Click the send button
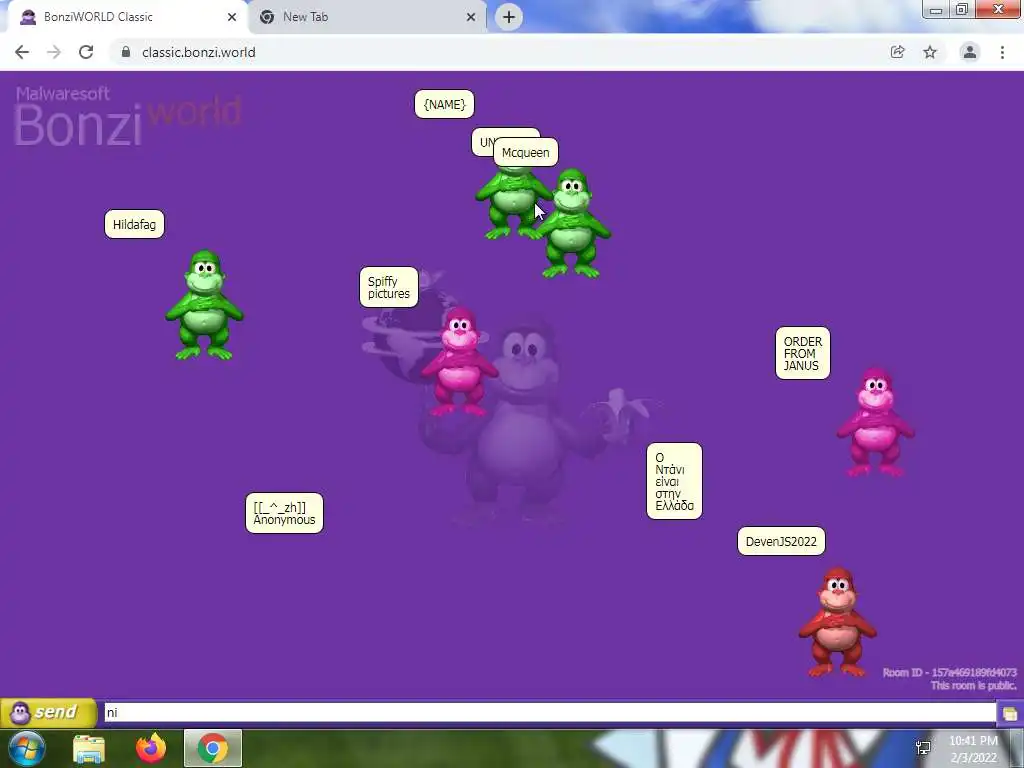Screen dimensions: 1024x768 pos(48,712)
